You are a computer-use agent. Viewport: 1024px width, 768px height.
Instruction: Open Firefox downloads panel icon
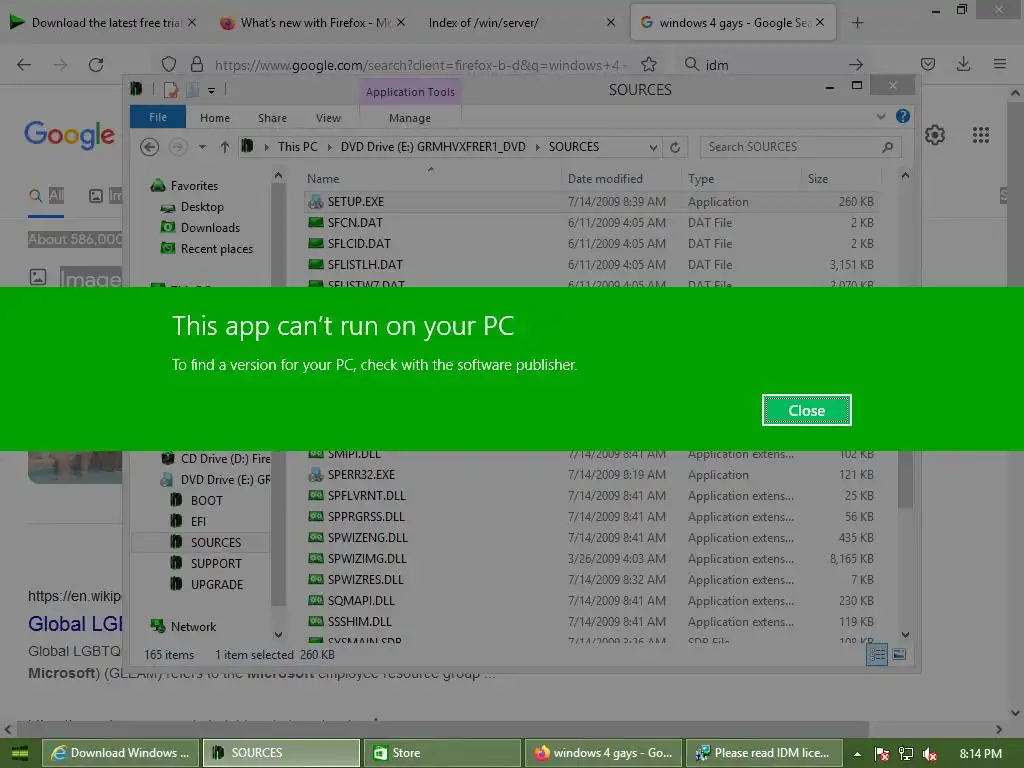[963, 64]
